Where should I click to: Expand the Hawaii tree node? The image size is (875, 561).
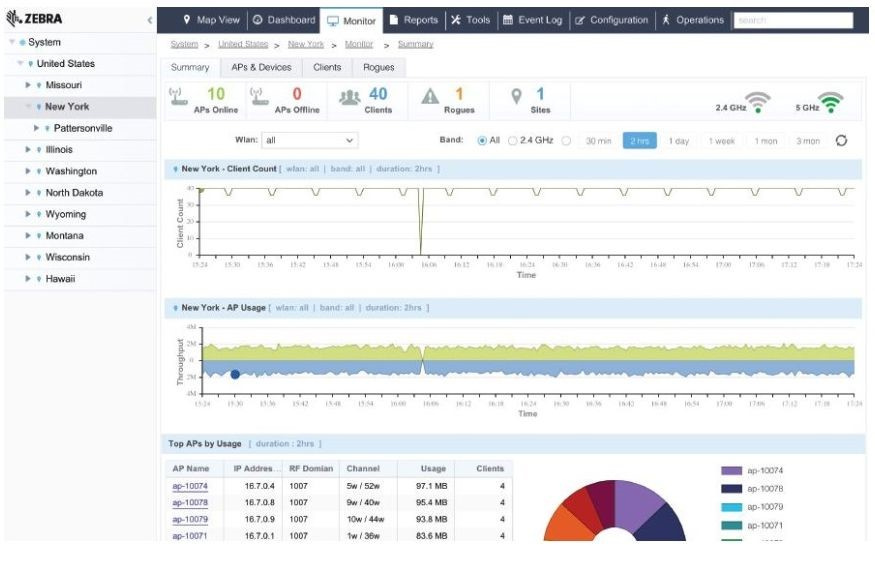28,279
